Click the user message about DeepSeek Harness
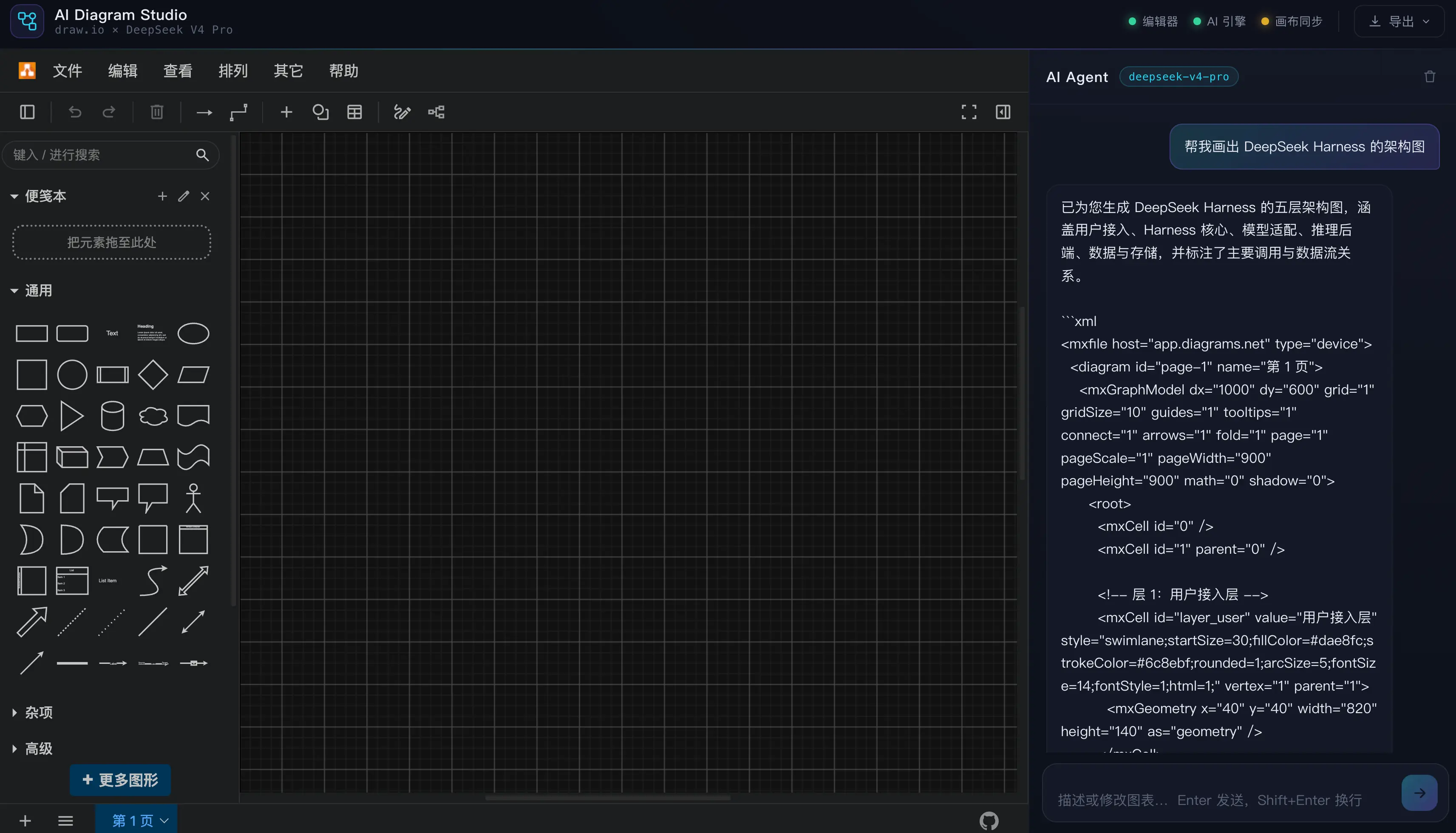 1304,147
